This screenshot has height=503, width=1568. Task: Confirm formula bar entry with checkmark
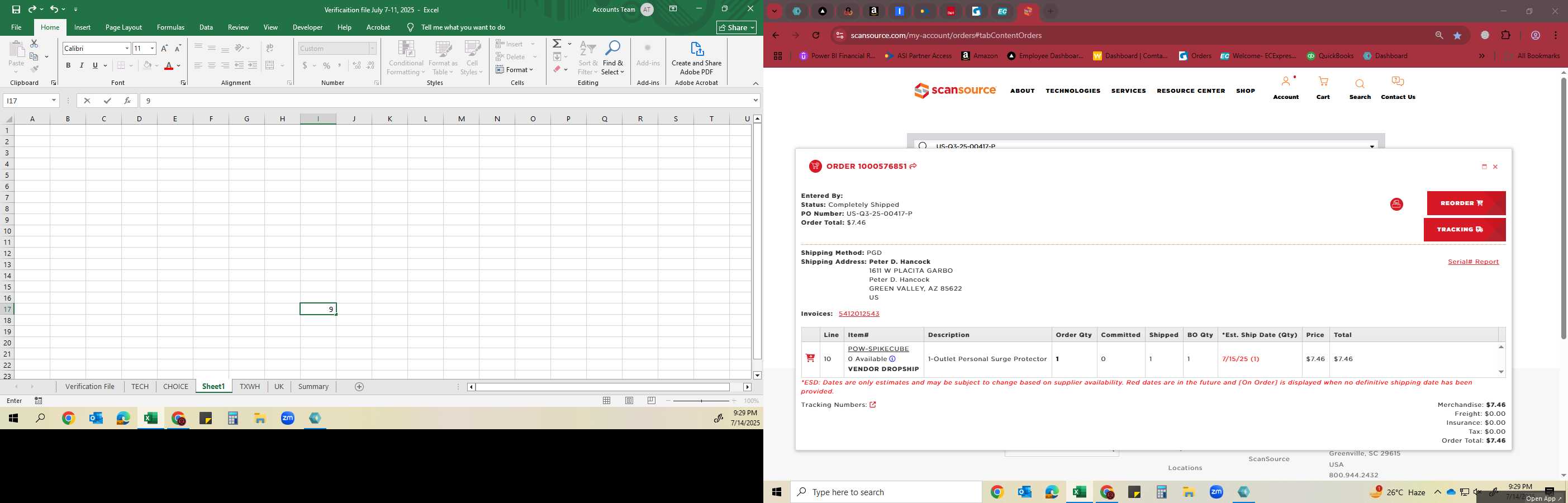coord(107,101)
